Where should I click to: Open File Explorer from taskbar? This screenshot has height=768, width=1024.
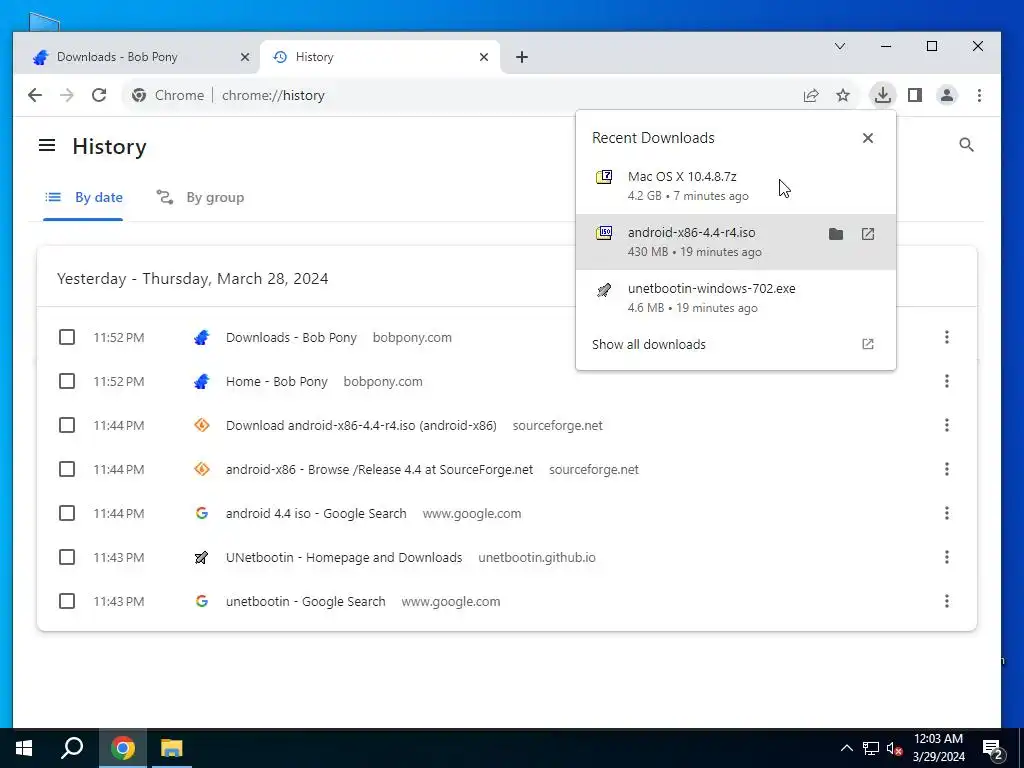(x=171, y=748)
